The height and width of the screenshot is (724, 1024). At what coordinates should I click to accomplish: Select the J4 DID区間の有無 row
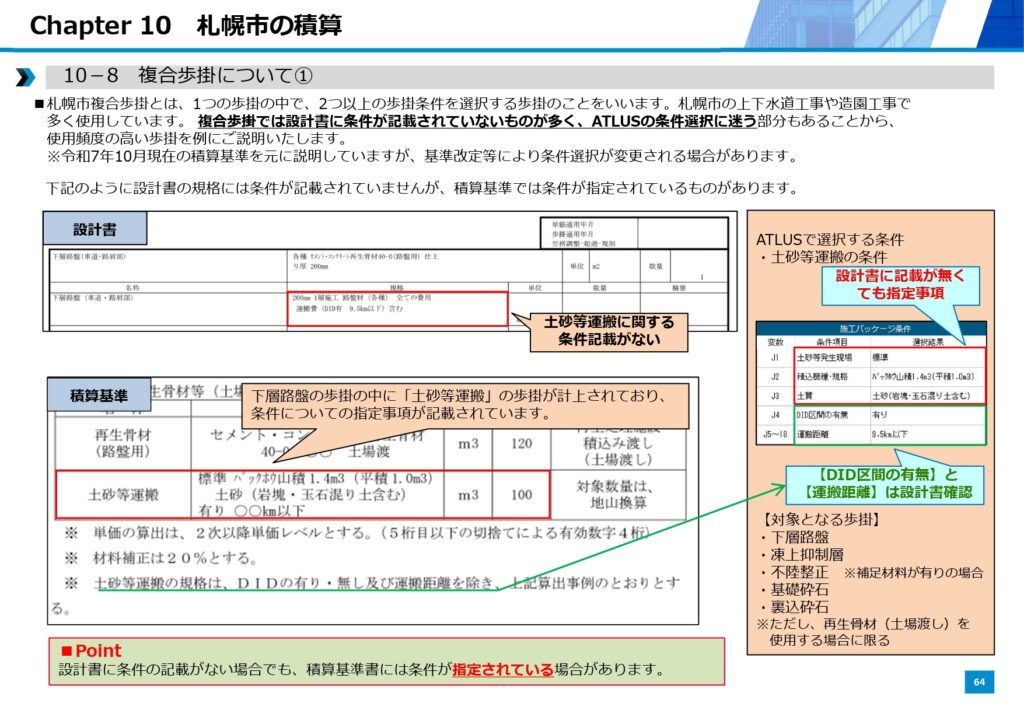pyautogui.click(x=870, y=415)
